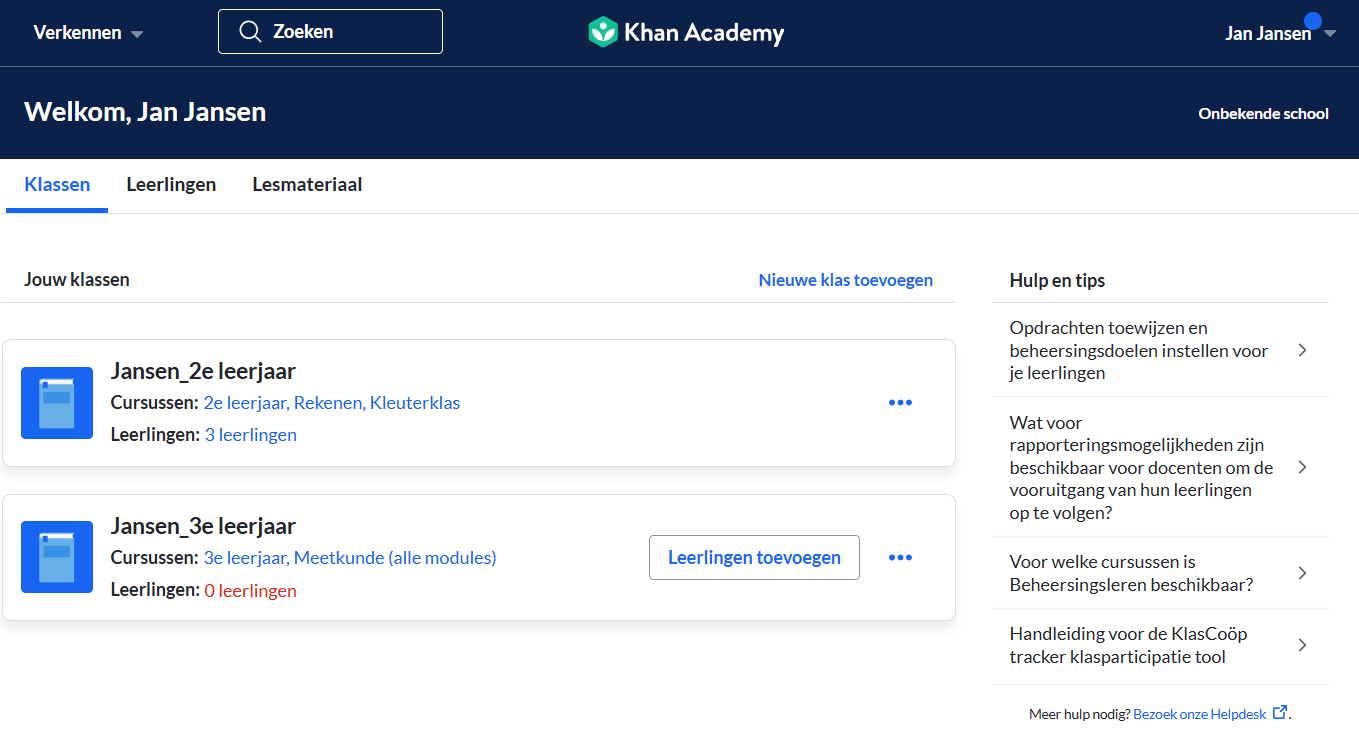Open the three-dot menu for Jansen_2e leerjaar
This screenshot has height=738, width=1359.
(899, 402)
